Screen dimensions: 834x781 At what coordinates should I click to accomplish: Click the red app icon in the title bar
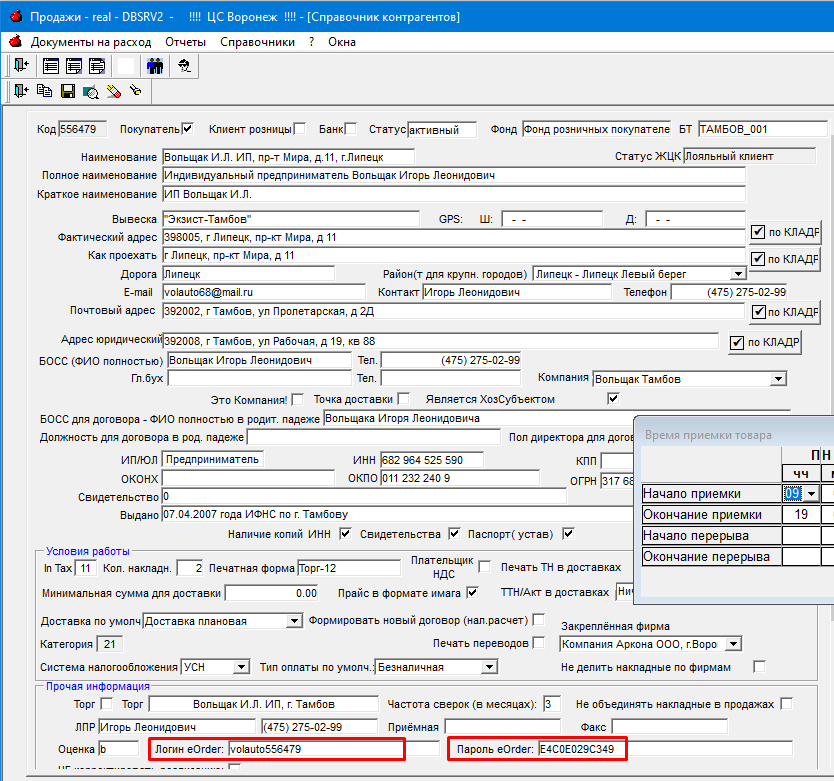tap(16, 16)
